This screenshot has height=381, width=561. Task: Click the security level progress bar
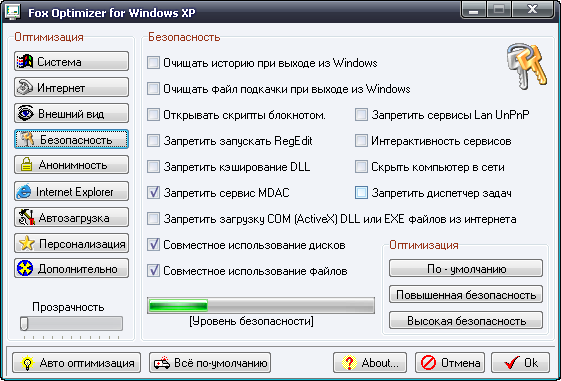(261, 306)
